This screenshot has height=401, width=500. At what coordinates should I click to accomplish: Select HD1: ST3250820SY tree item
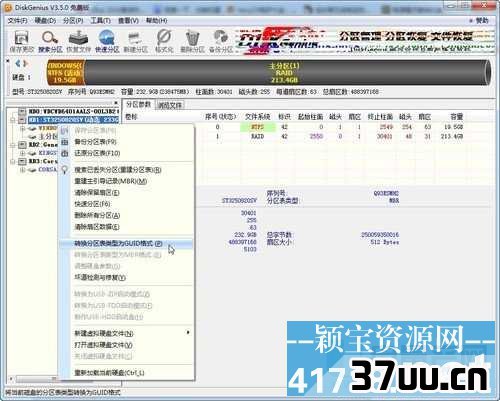click(x=73, y=119)
